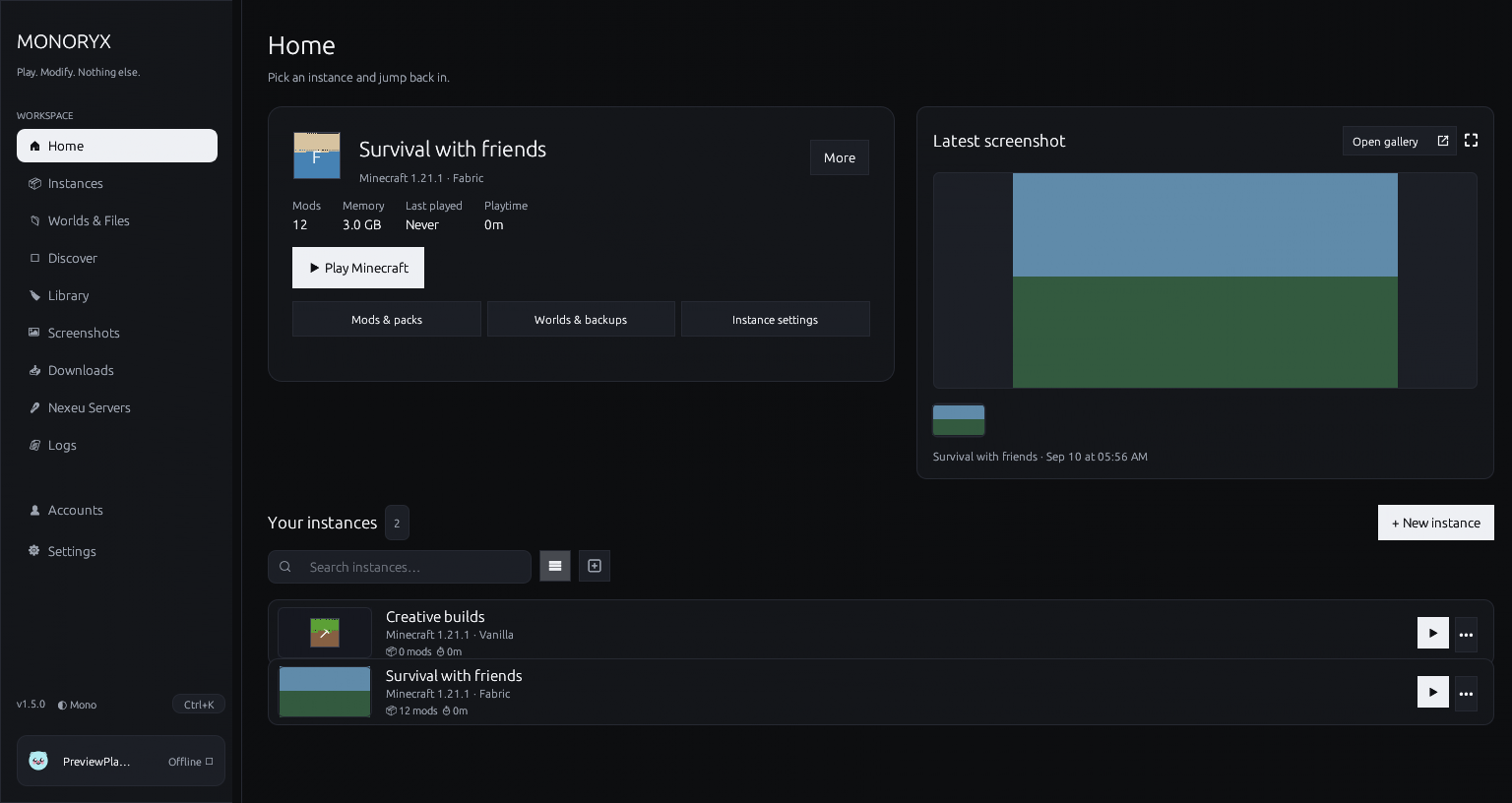Open Downloads from the sidebar
Screen dimensions: 1512x803
(117, 370)
